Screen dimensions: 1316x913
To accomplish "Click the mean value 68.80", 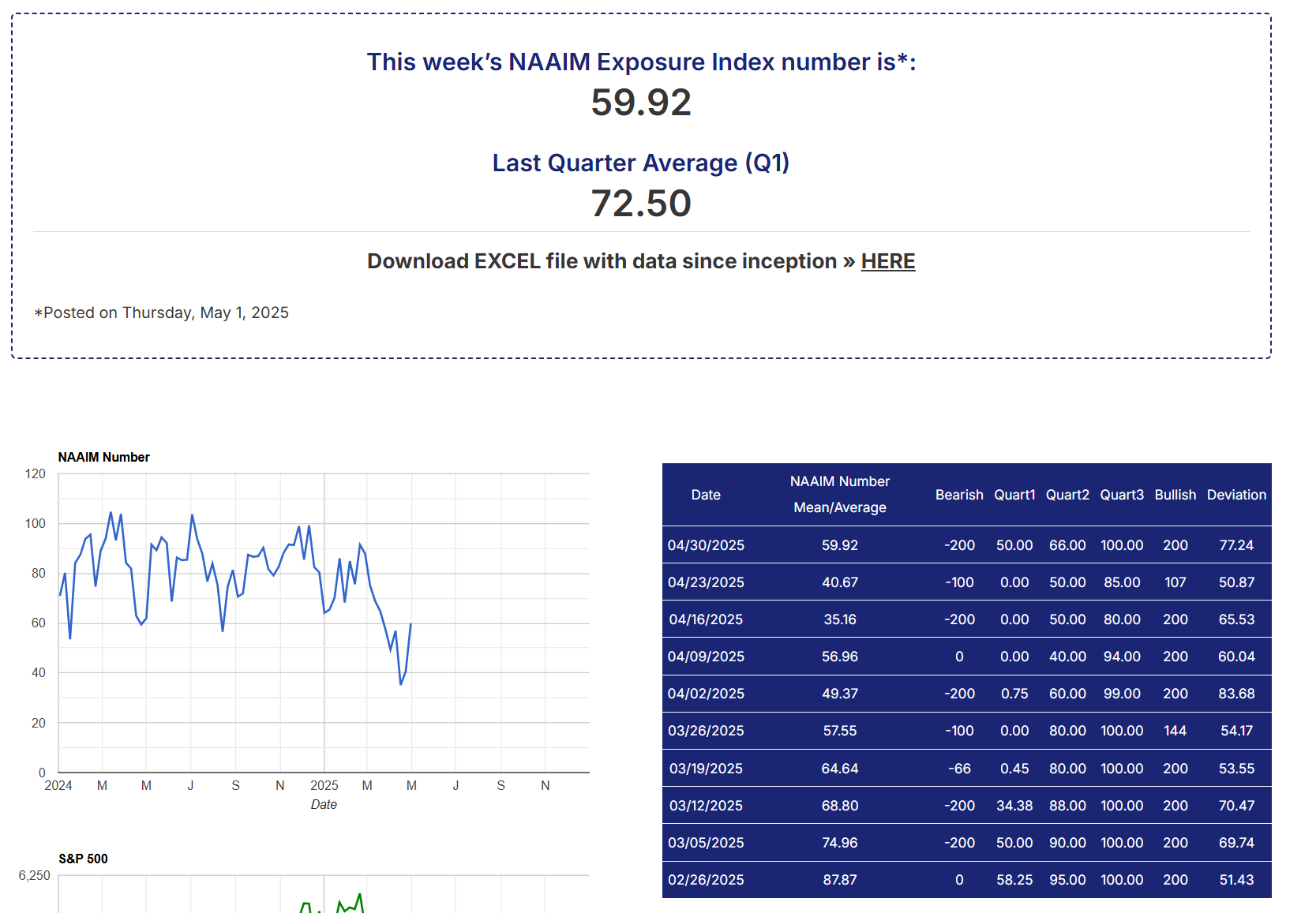I will (840, 806).
